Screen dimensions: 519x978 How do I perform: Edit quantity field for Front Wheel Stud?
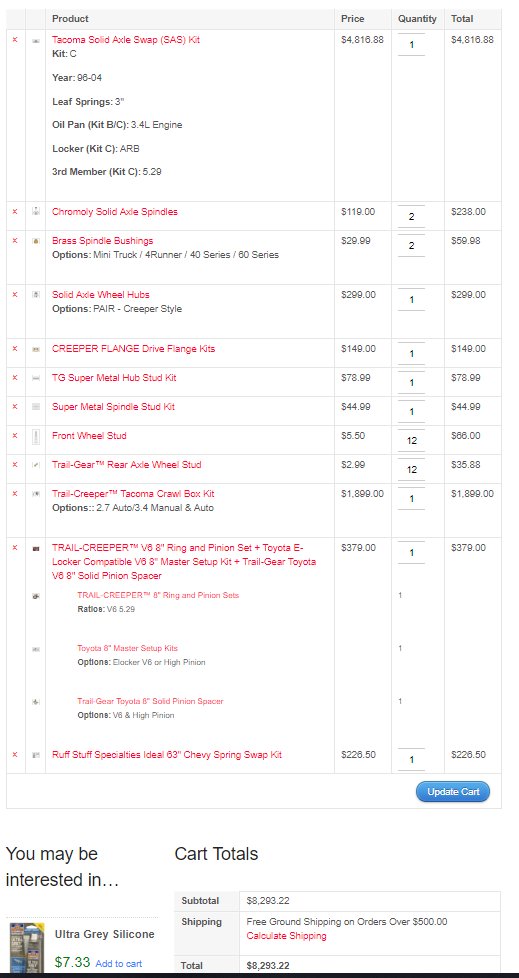click(x=411, y=441)
